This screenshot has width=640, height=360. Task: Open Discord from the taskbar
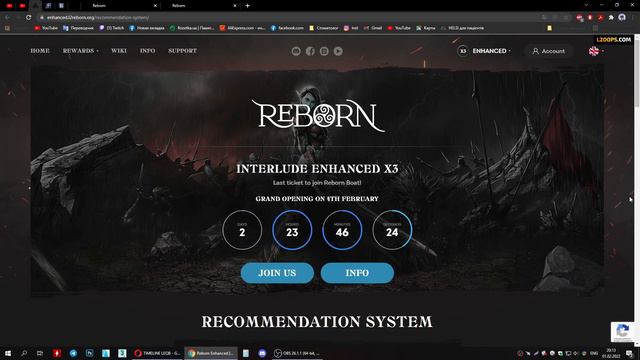(x=262, y=353)
